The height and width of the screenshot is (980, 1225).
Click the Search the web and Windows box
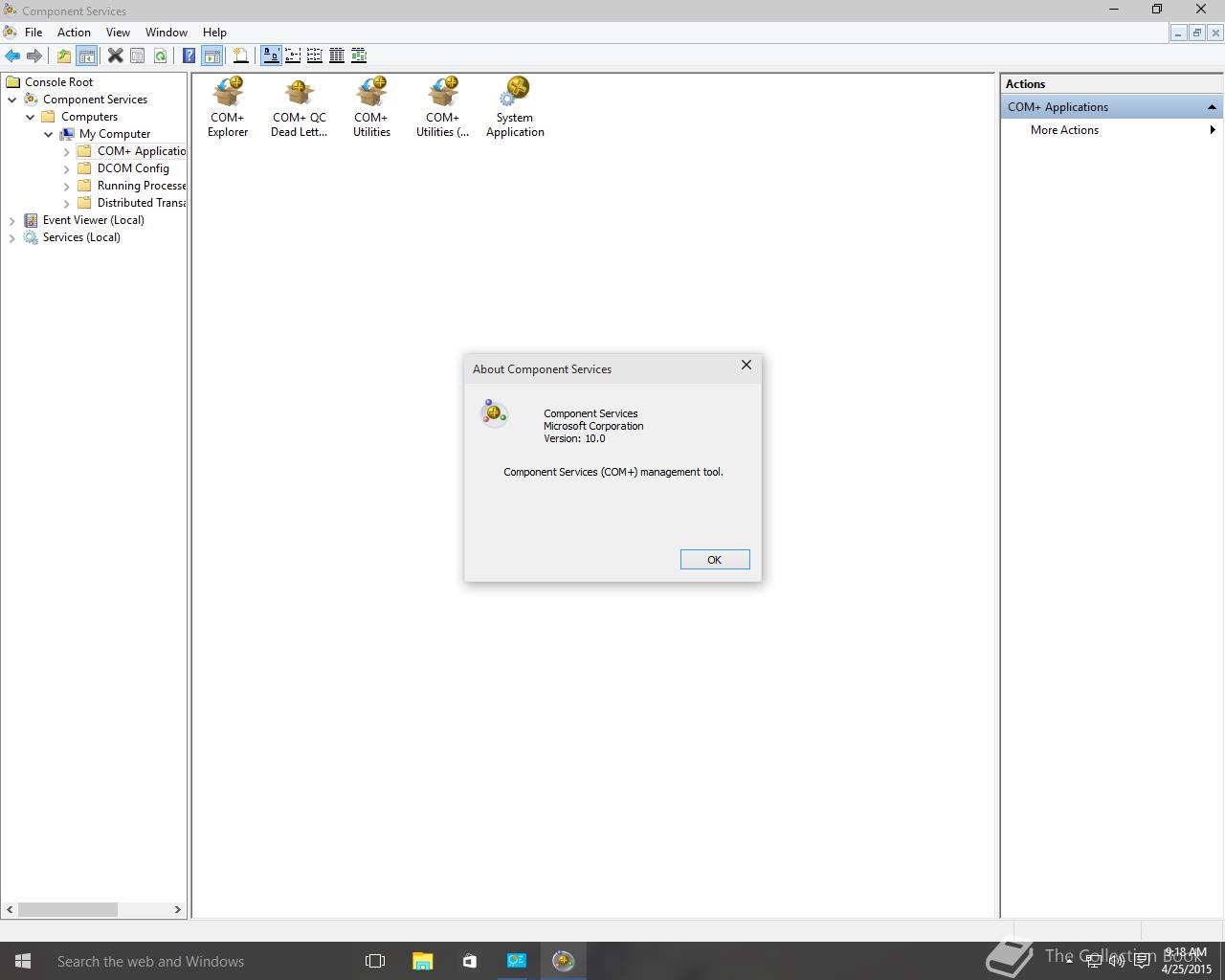(x=199, y=961)
